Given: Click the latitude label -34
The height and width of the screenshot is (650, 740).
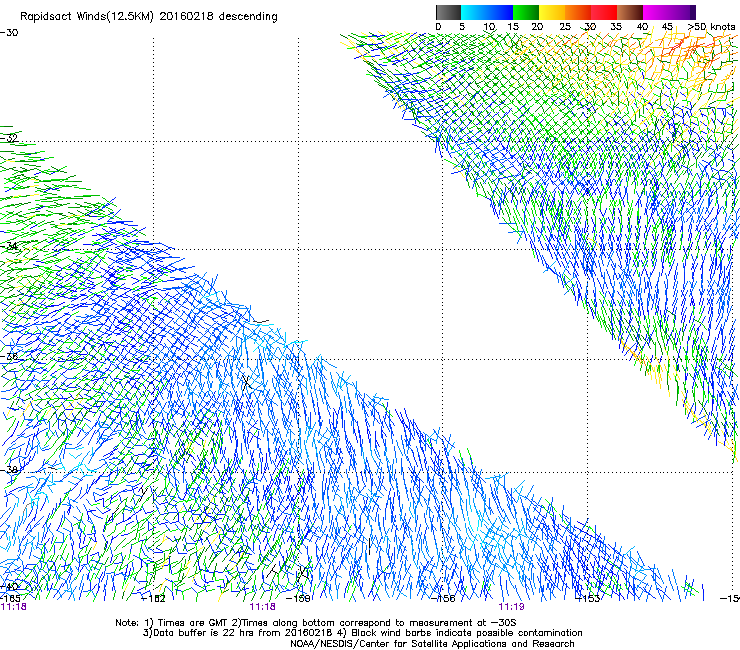Looking at the screenshot, I should 9,246.
